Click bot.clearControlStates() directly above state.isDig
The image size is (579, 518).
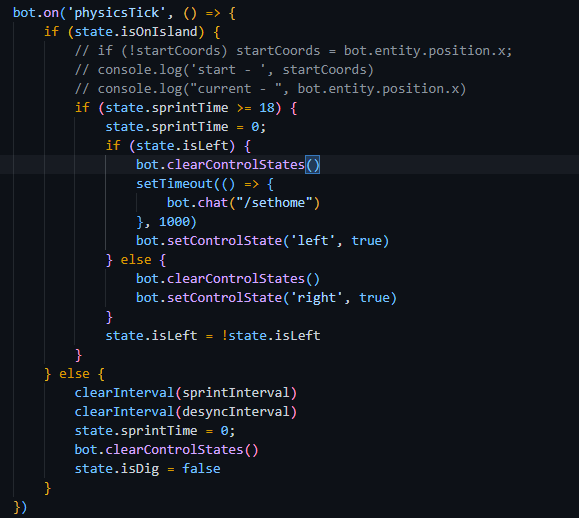[167, 450]
